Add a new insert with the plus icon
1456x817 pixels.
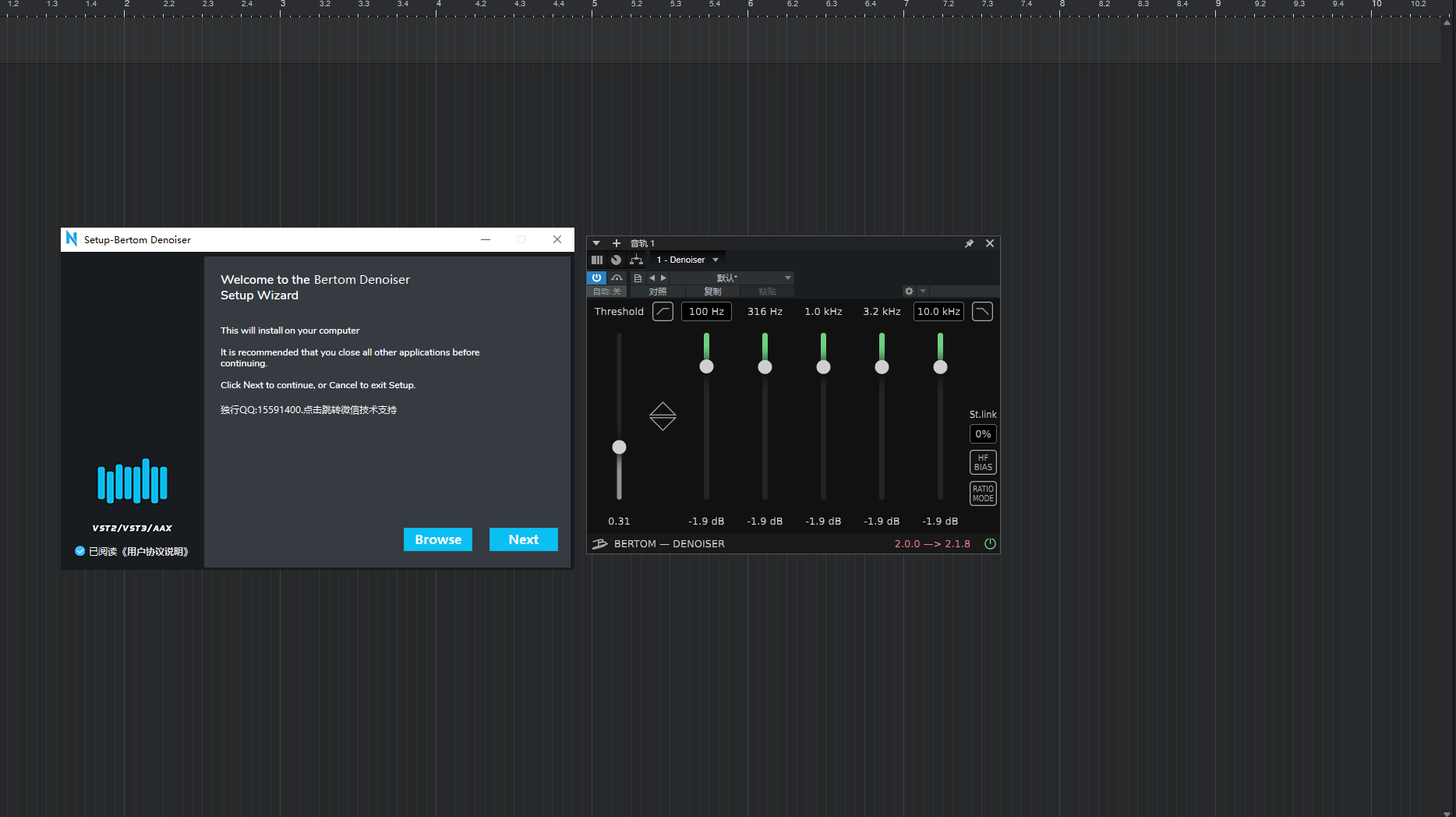(x=617, y=243)
